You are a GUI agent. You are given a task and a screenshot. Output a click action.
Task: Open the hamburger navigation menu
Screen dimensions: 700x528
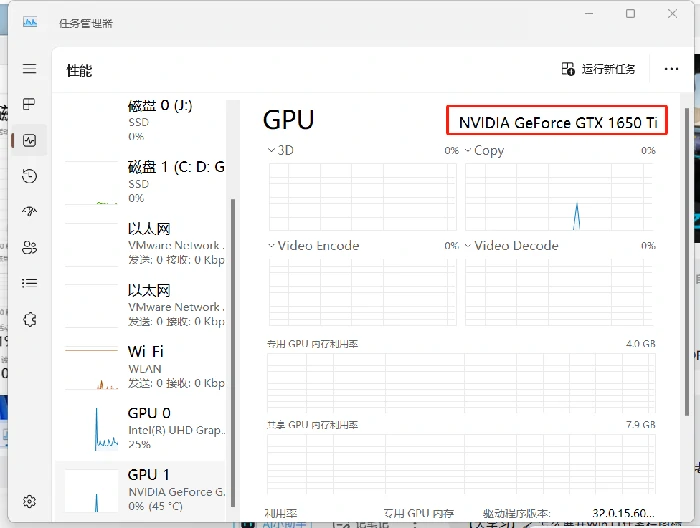click(29, 69)
